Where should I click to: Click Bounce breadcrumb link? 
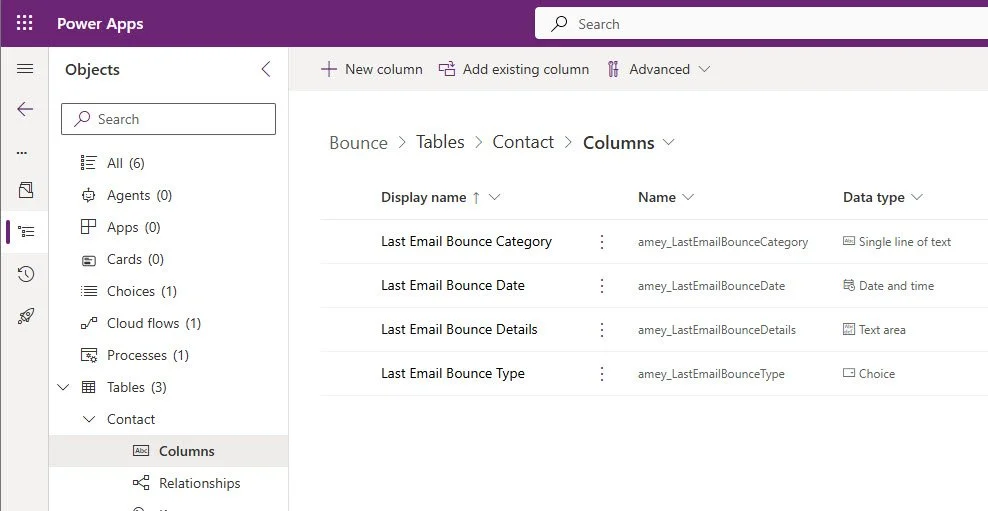359,142
